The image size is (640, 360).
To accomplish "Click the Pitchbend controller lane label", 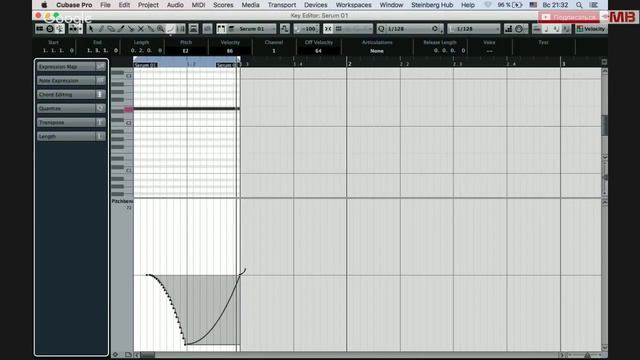I will coord(122,201).
